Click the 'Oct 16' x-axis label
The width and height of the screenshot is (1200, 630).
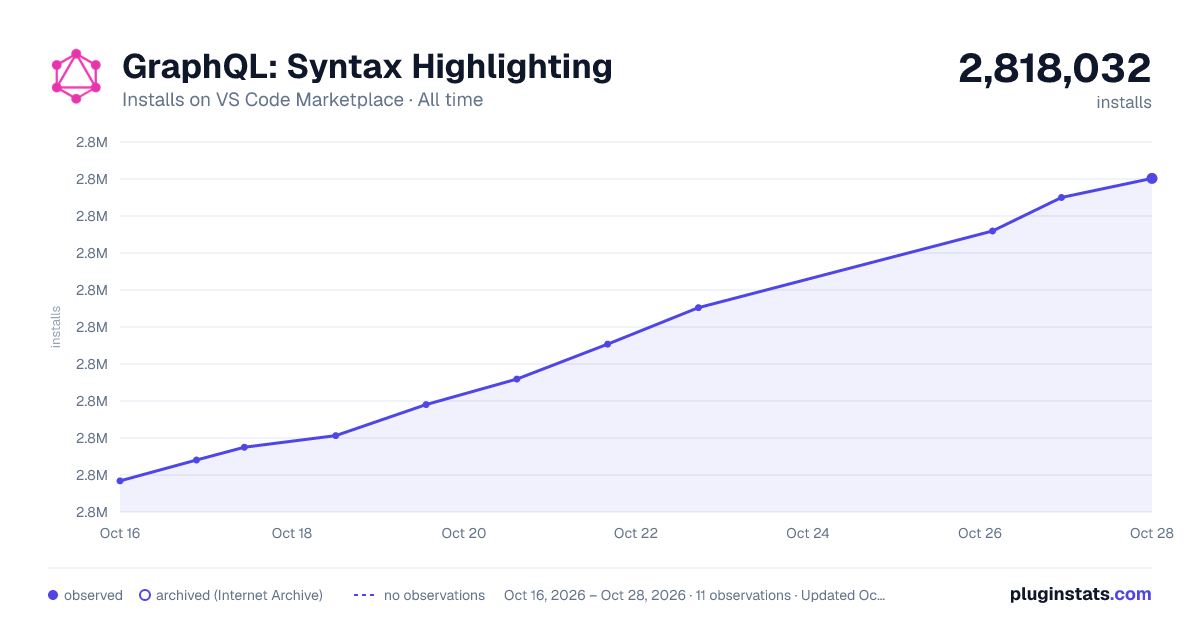[120, 533]
